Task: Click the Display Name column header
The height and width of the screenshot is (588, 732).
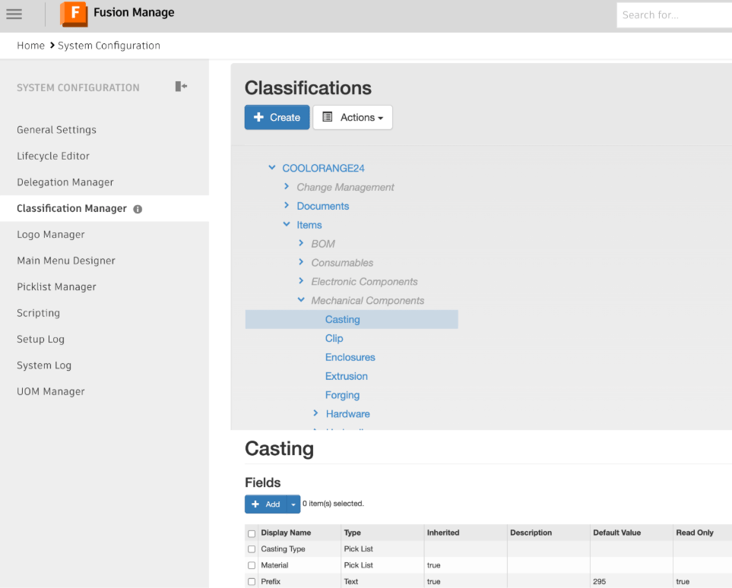Action: pyautogui.click(x=286, y=532)
